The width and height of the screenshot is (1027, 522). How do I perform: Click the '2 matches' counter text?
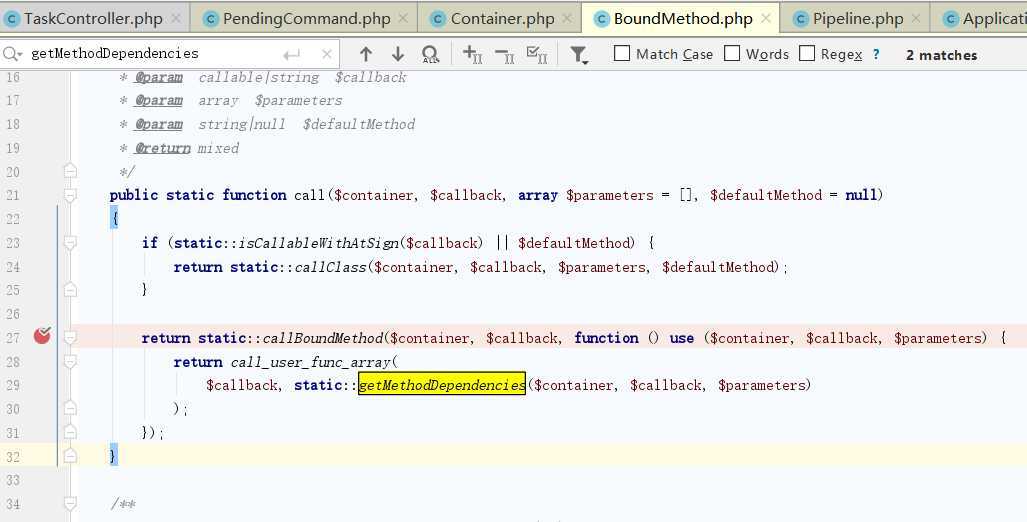941,55
